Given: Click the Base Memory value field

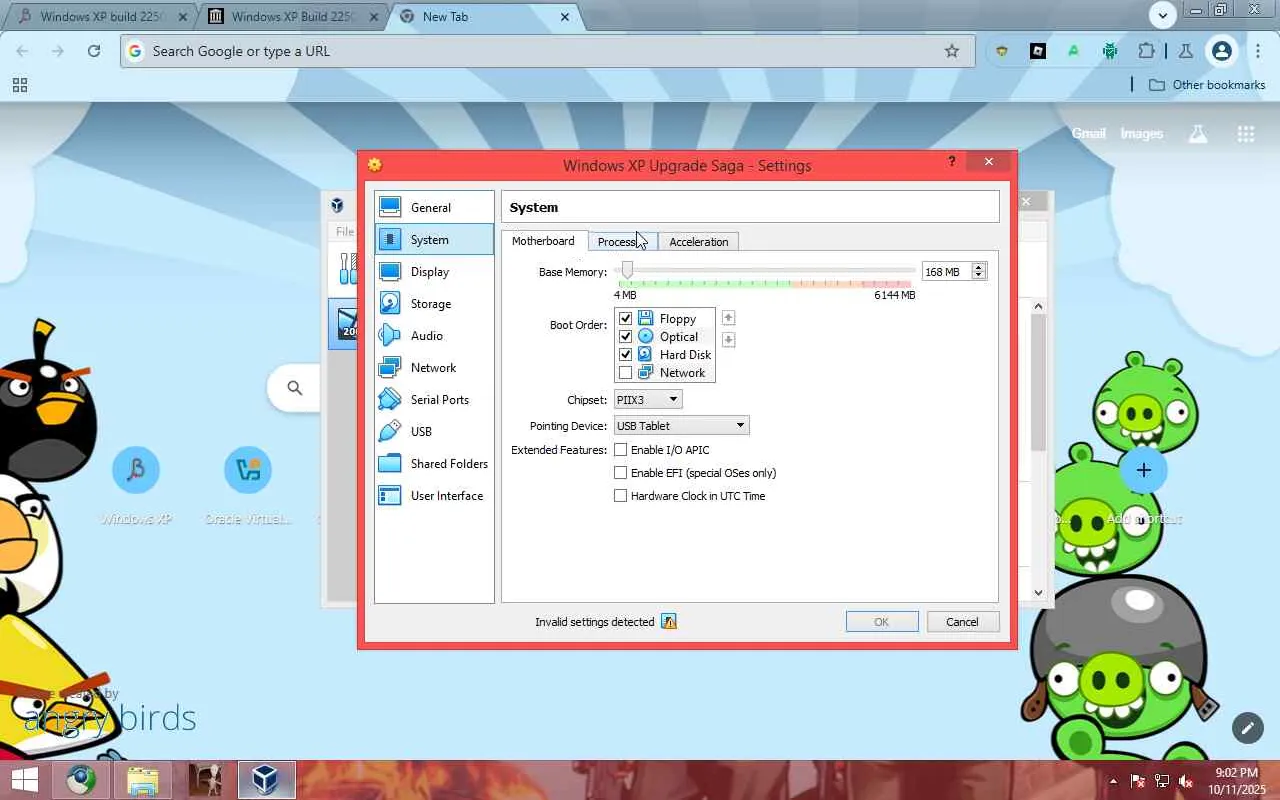Looking at the screenshot, I should coord(946,272).
